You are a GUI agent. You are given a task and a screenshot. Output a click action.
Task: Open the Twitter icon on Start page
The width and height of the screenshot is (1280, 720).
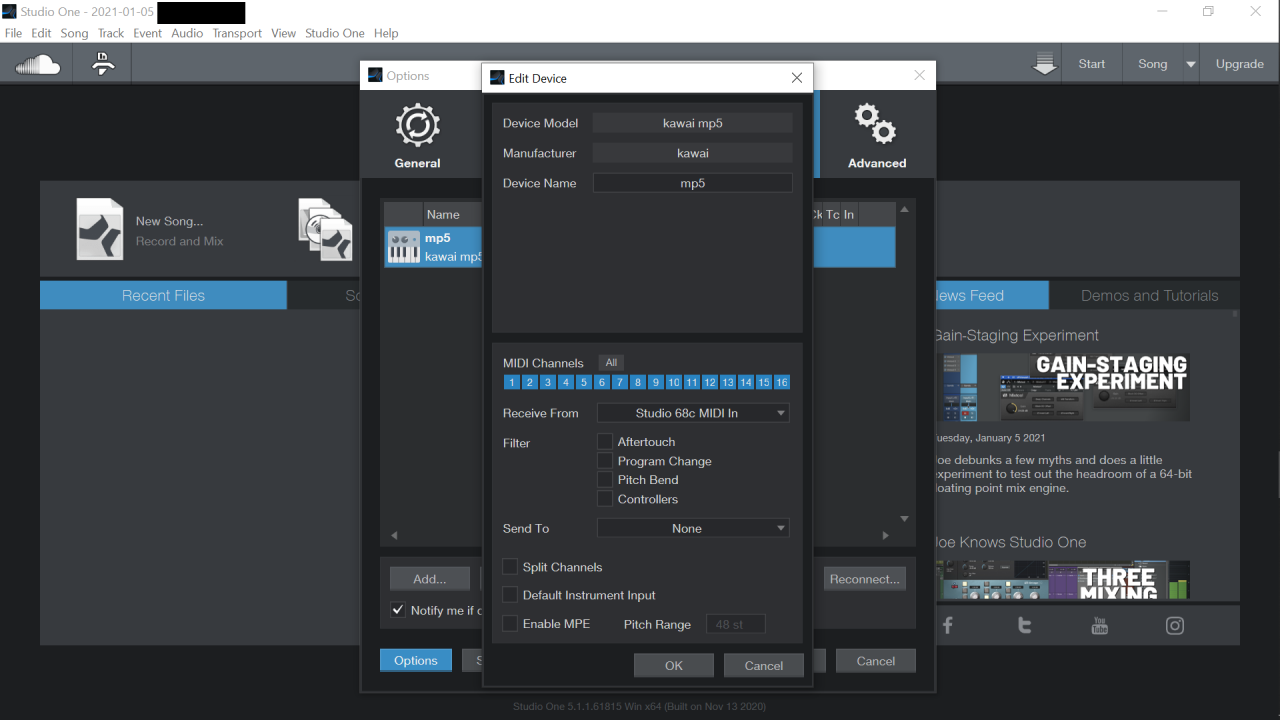(x=1024, y=625)
